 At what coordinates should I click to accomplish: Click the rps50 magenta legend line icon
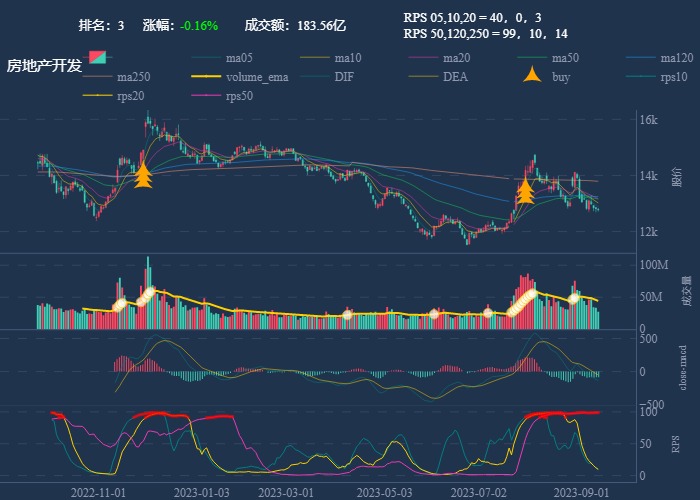[207, 96]
